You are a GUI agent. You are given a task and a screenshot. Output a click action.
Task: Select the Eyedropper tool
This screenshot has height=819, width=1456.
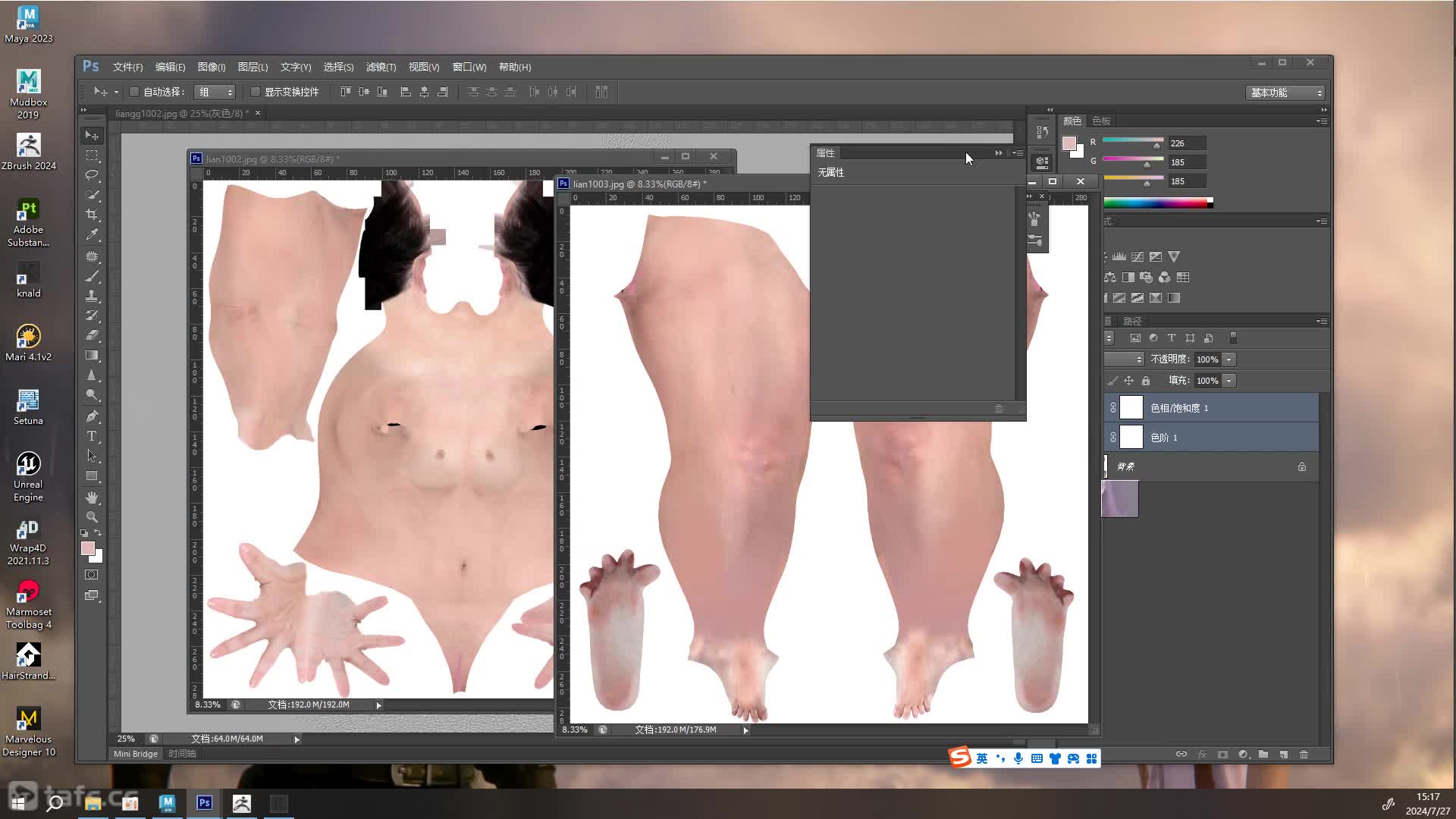(92, 234)
